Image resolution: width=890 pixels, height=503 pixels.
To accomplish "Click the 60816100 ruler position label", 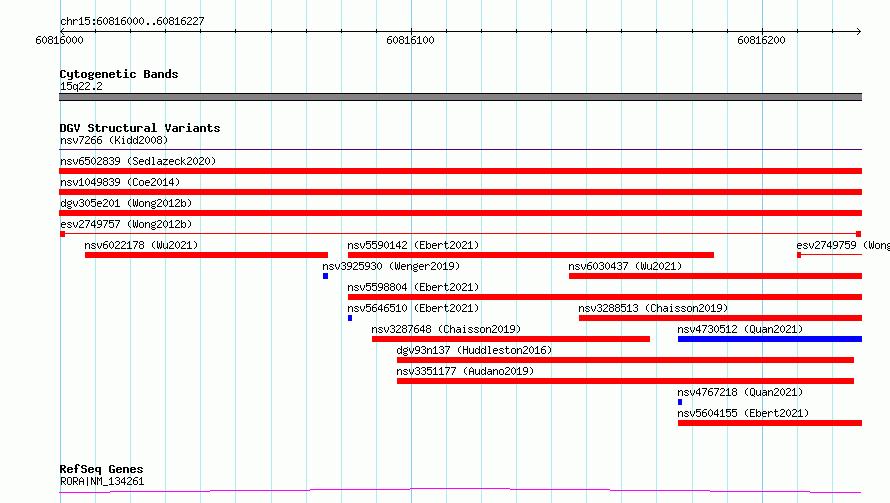I will tap(410, 40).
